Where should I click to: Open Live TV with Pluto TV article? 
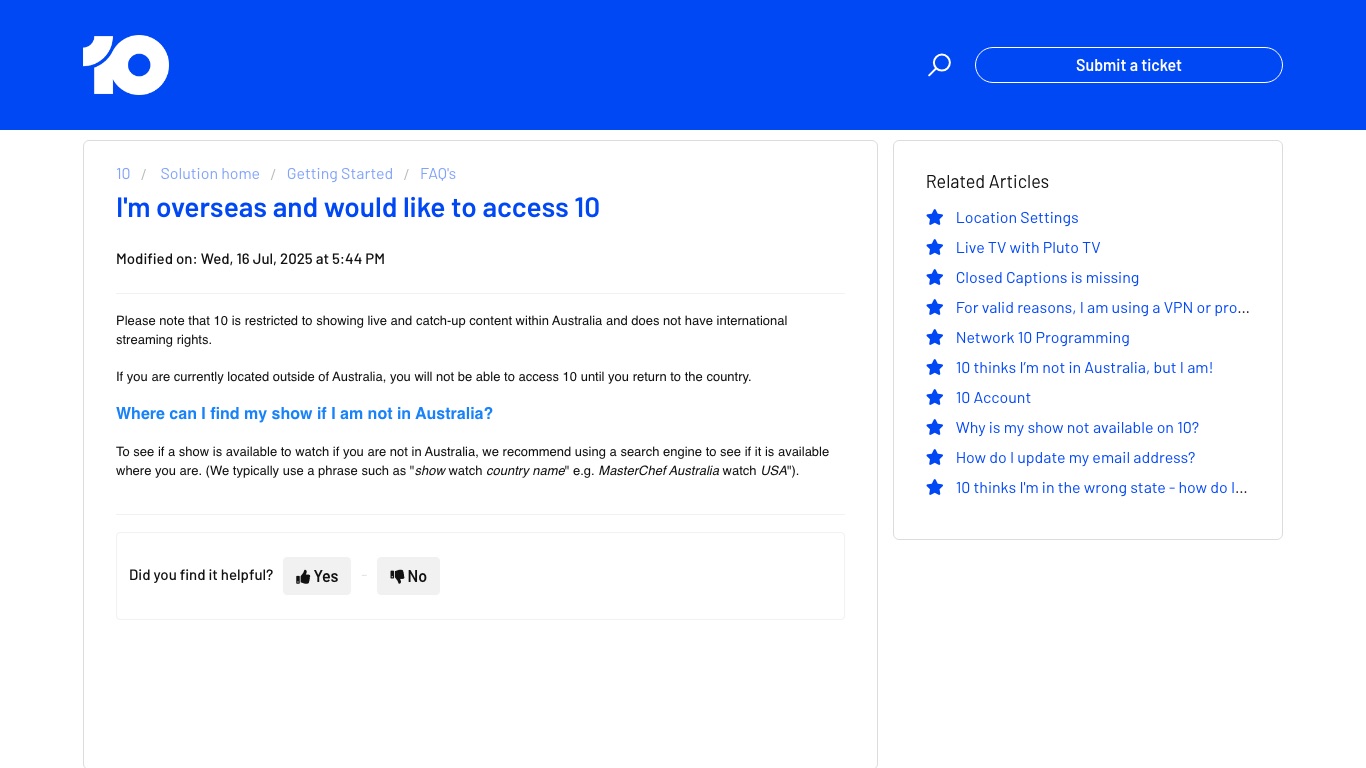point(1028,248)
